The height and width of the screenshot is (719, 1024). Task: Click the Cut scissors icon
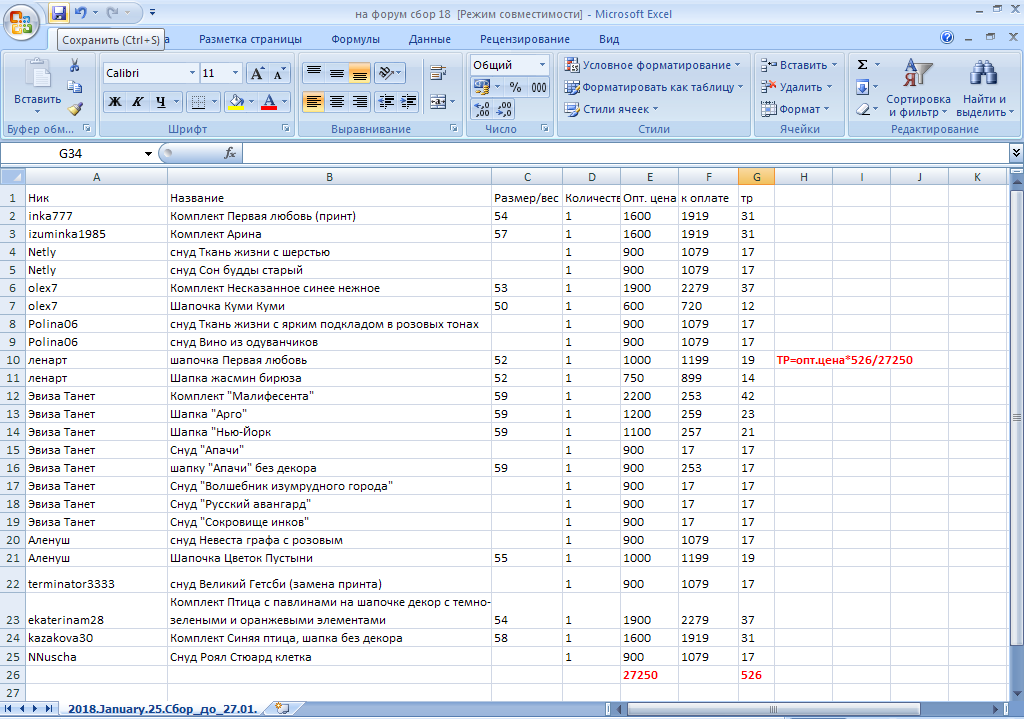[x=75, y=65]
